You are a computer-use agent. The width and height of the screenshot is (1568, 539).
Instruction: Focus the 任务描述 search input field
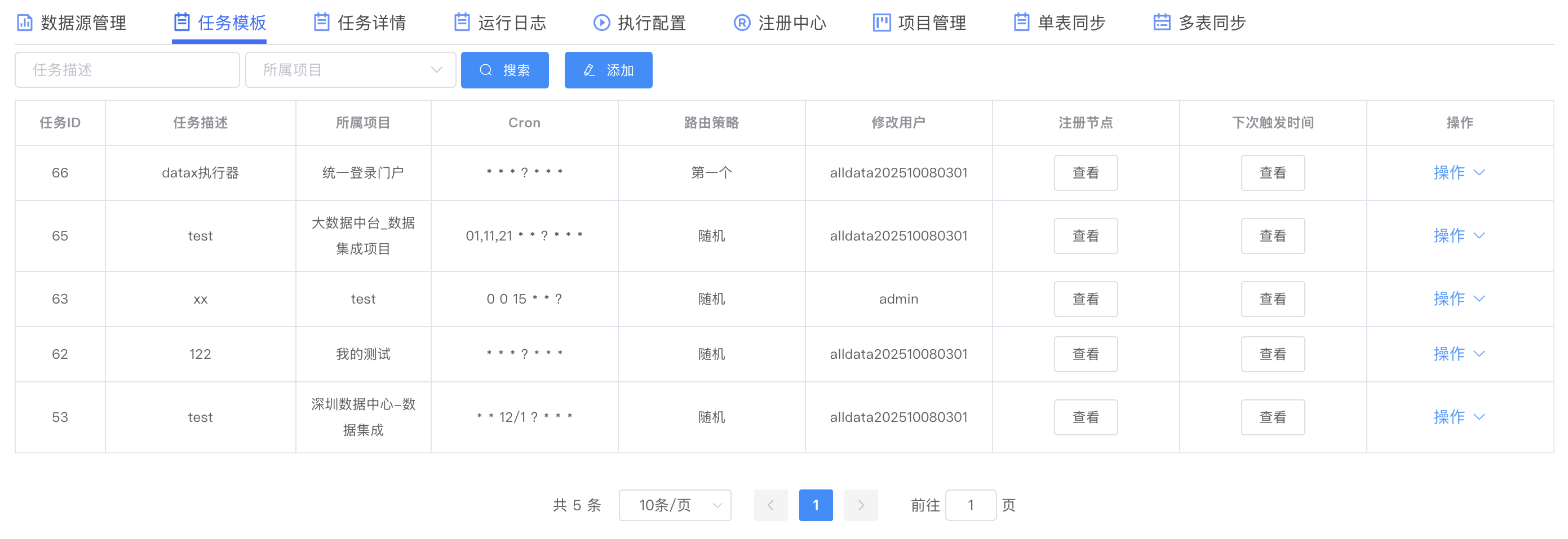point(127,70)
